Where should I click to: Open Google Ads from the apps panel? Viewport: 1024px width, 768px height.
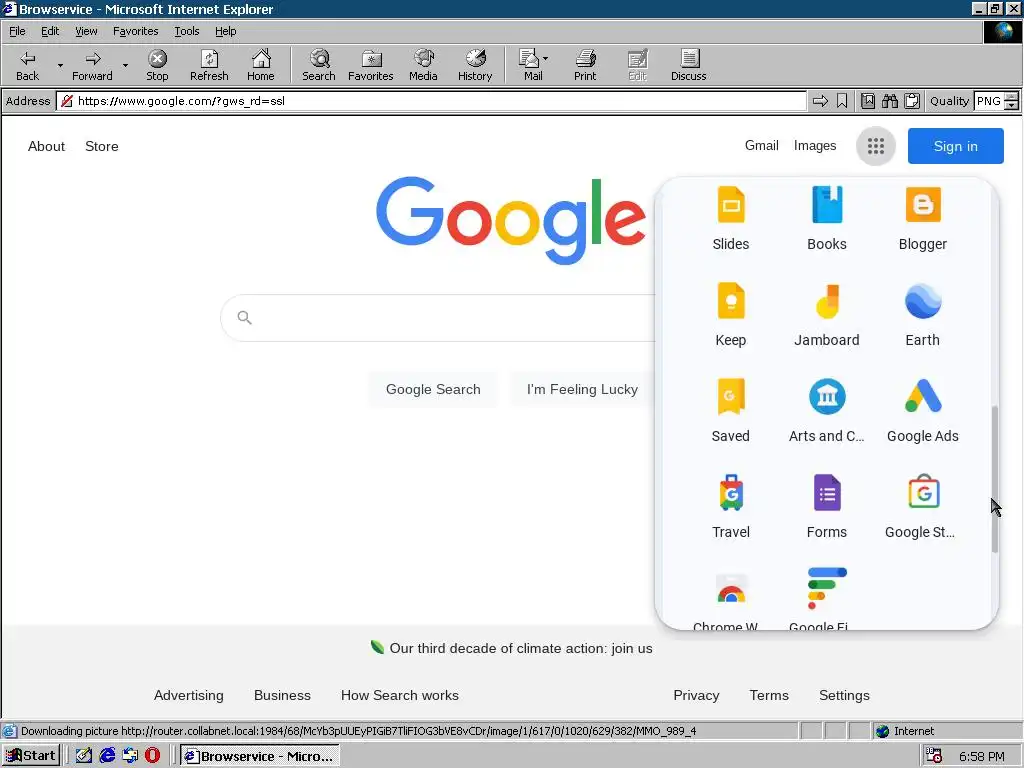(x=923, y=411)
